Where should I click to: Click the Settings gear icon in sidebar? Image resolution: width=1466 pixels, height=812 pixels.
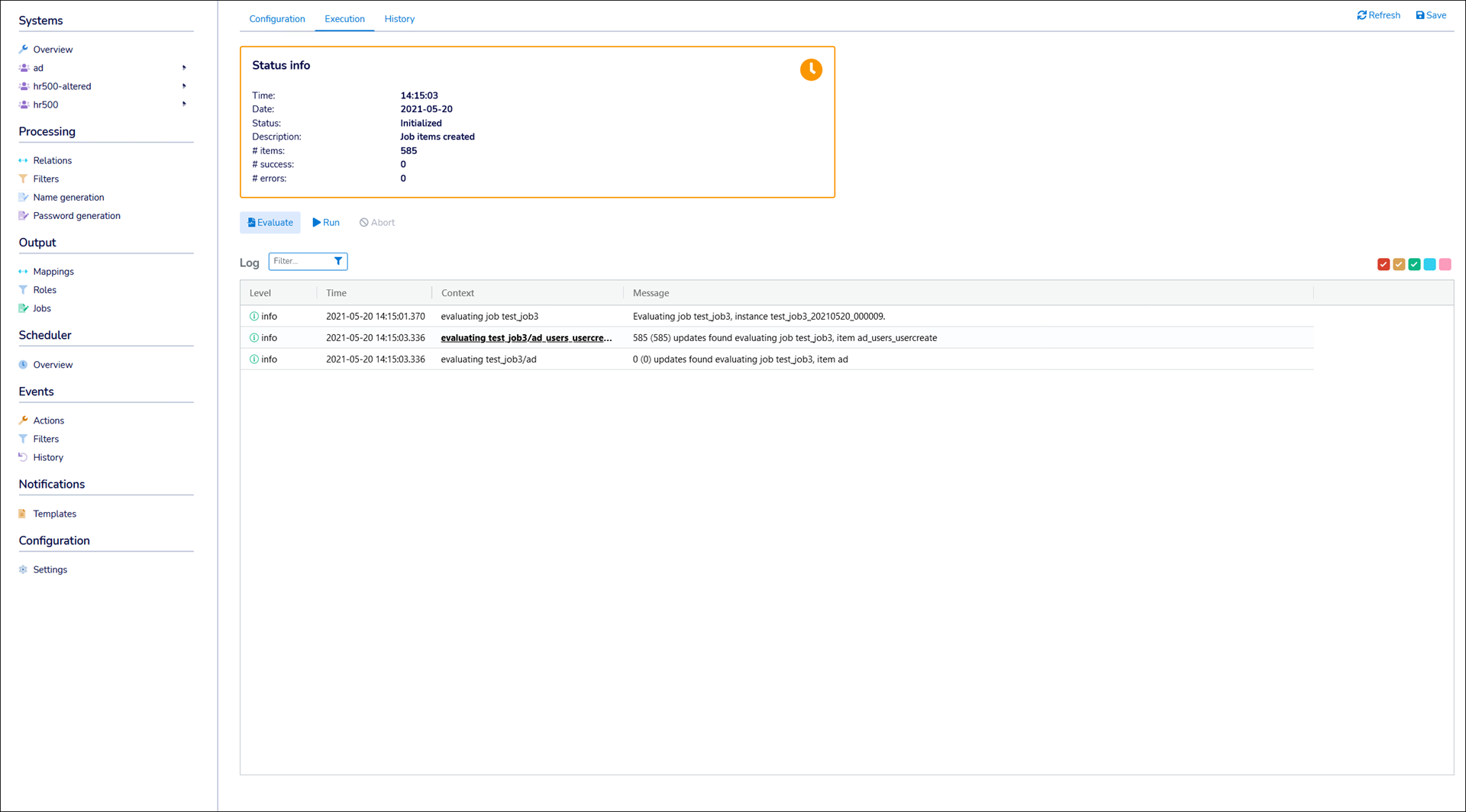pos(23,569)
